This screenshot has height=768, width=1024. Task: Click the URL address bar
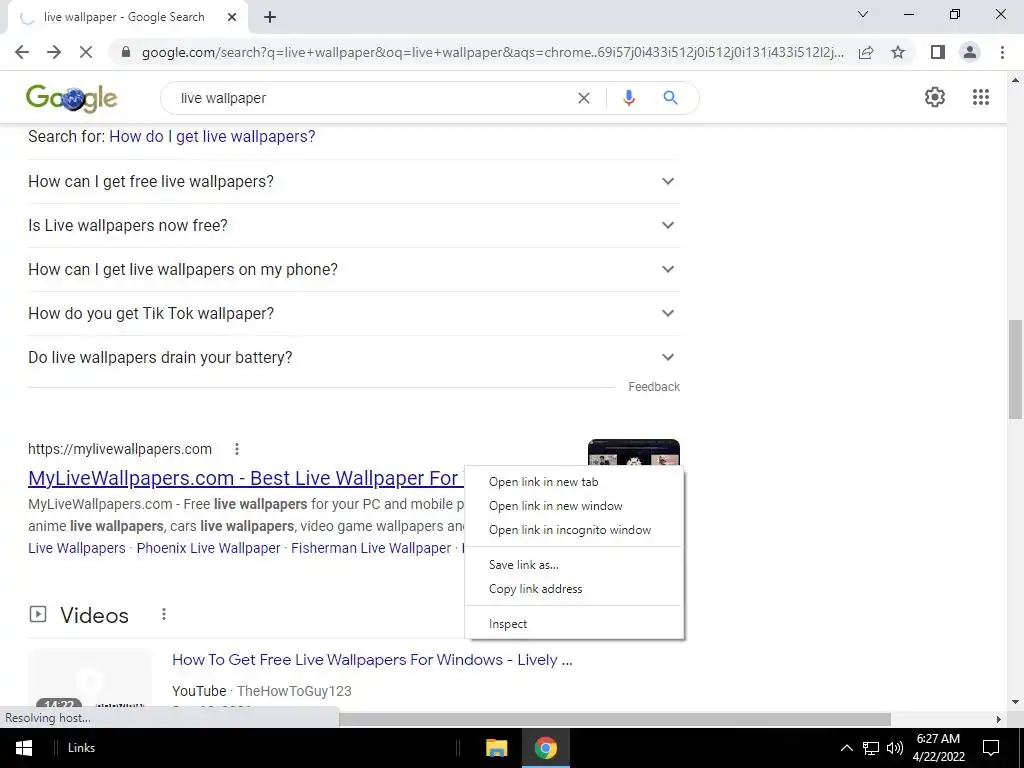[x=493, y=52]
